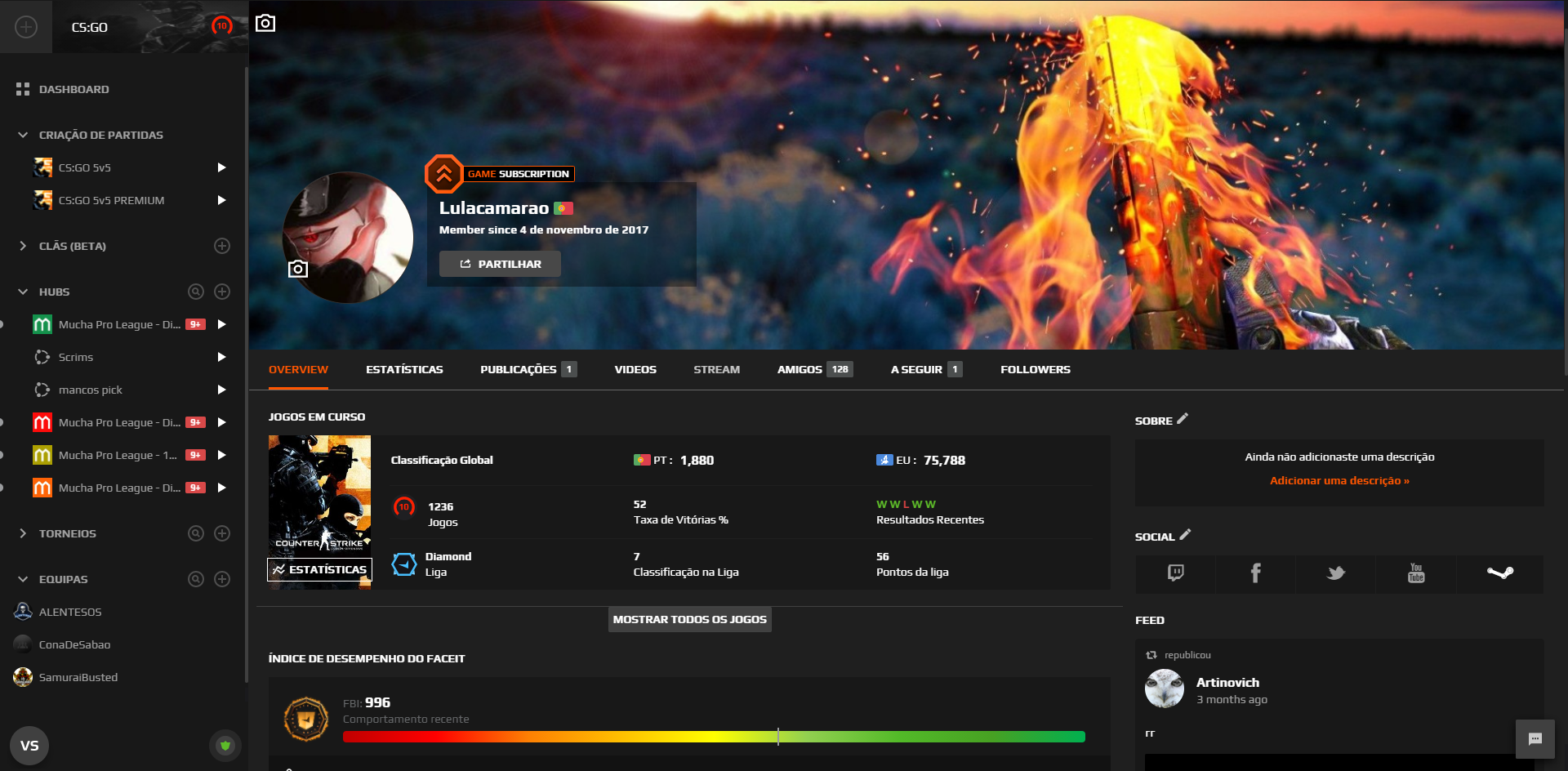
Task: Go to the Dashboard menu item
Action: click(73, 89)
